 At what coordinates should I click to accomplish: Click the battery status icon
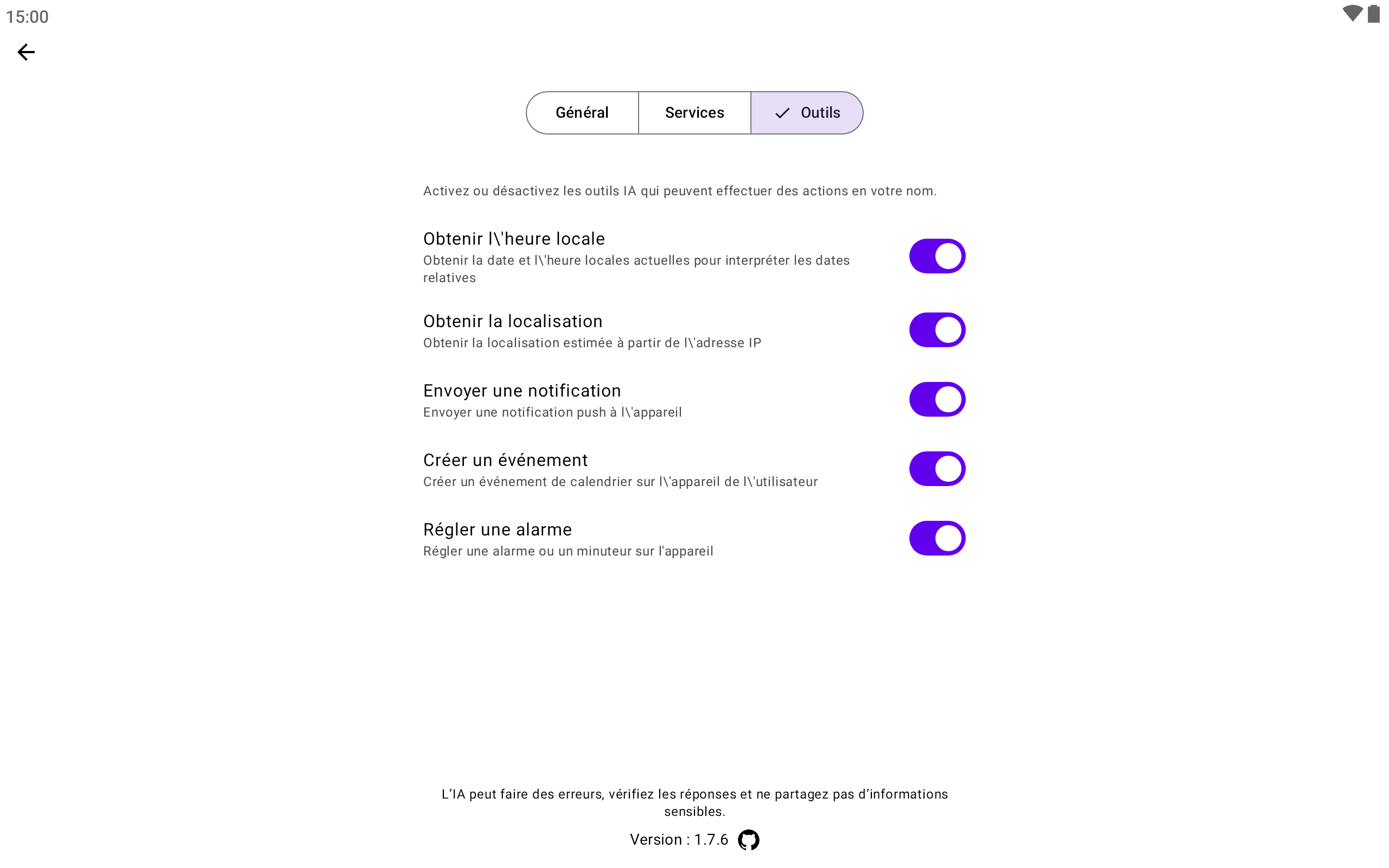[x=1373, y=14]
